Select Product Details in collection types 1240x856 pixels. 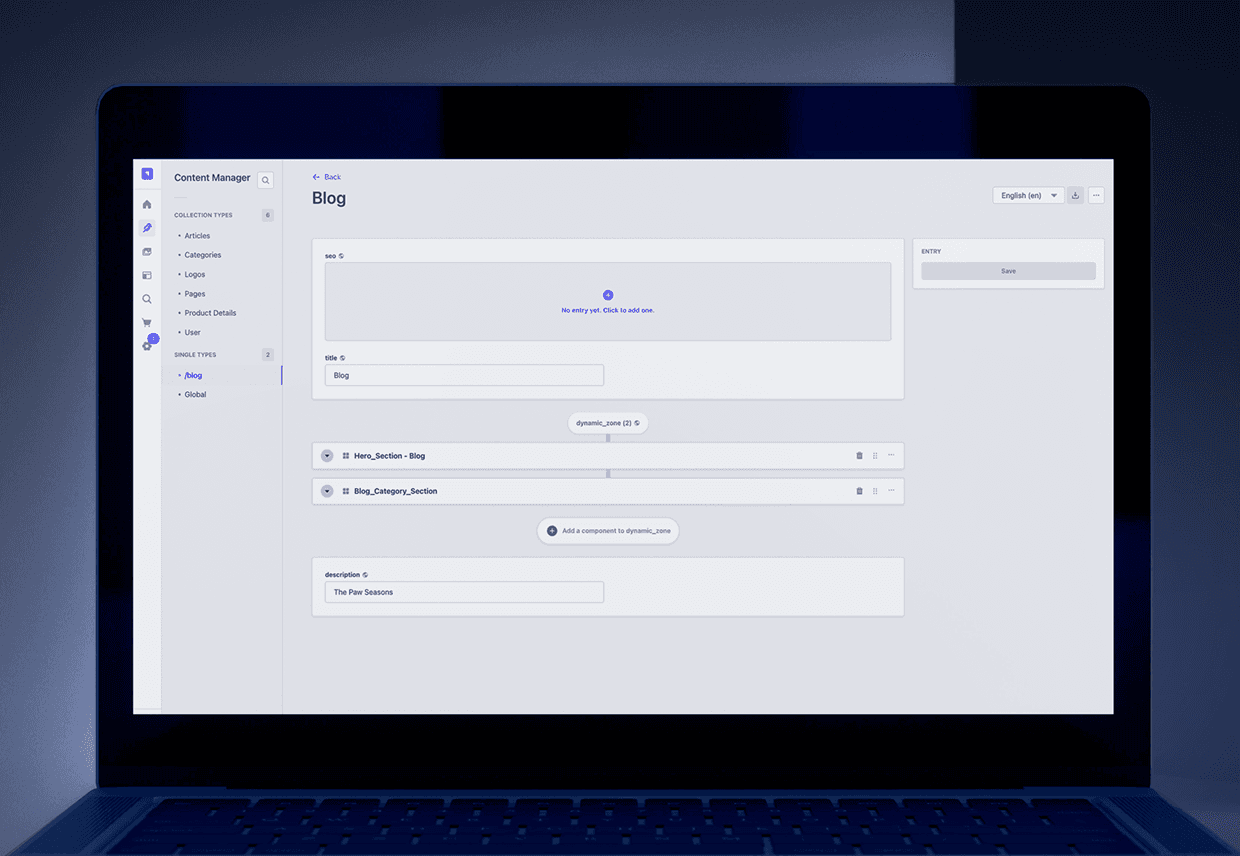tap(210, 313)
